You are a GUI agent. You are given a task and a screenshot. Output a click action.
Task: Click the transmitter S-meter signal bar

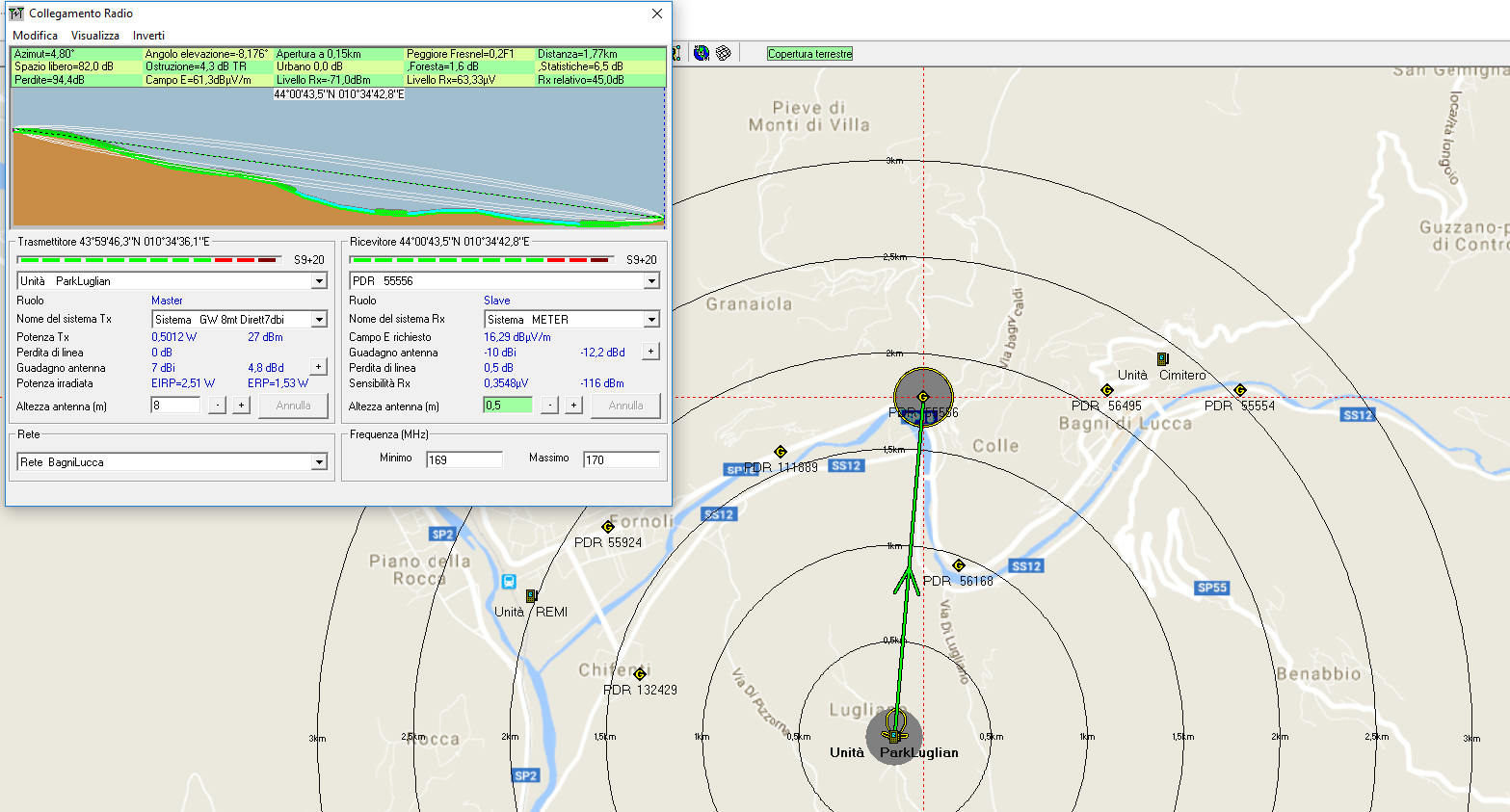[x=149, y=260]
